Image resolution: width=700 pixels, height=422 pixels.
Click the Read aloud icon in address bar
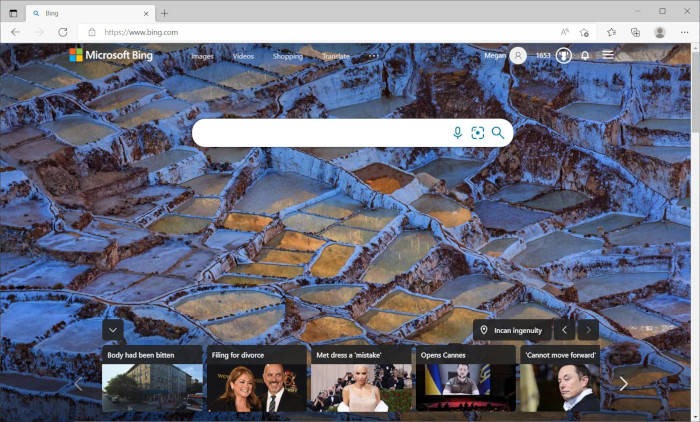coord(565,32)
